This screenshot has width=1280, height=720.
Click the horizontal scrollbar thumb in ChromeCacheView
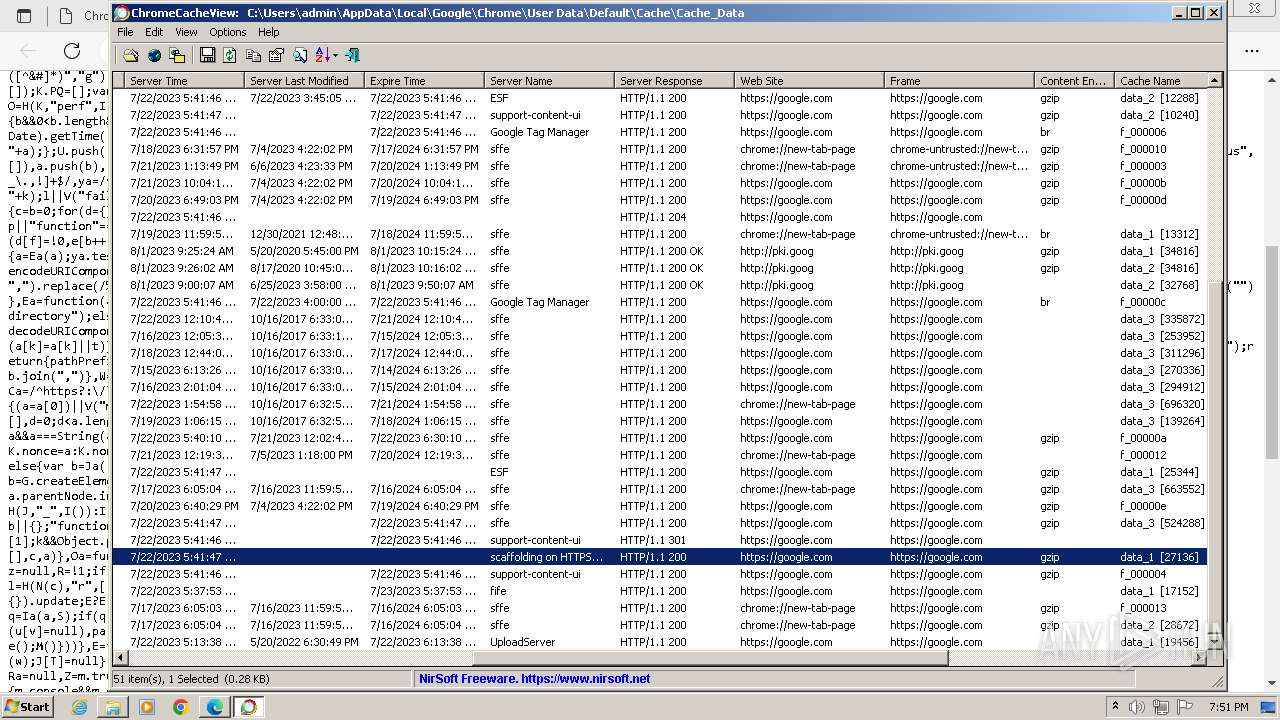point(710,658)
